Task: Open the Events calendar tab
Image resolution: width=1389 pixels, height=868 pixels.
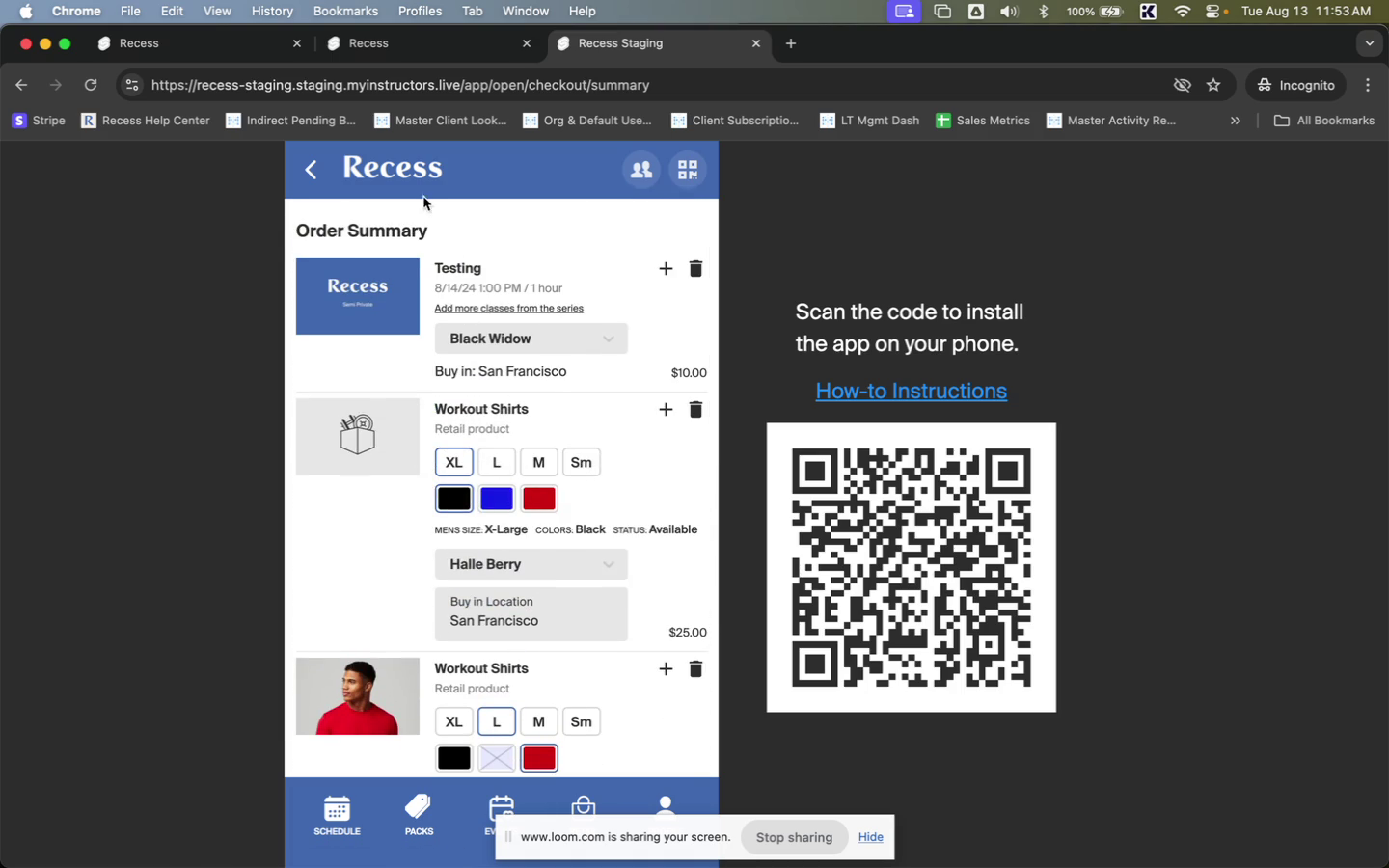Action: [x=501, y=814]
